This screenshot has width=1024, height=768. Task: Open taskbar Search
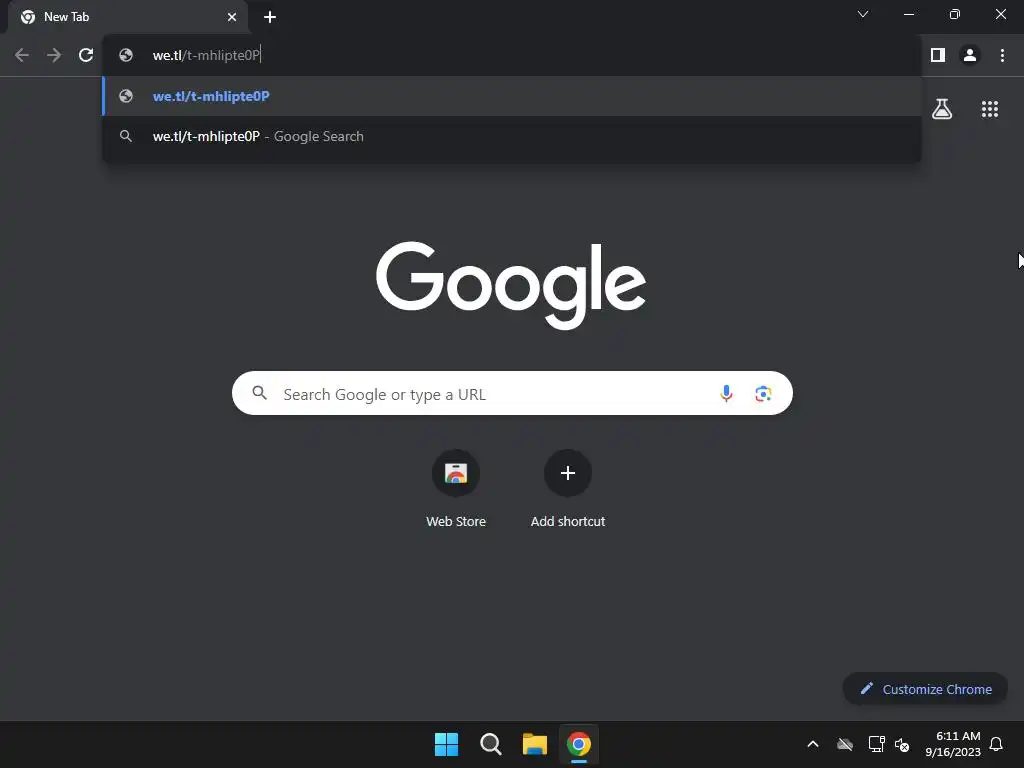coord(490,744)
